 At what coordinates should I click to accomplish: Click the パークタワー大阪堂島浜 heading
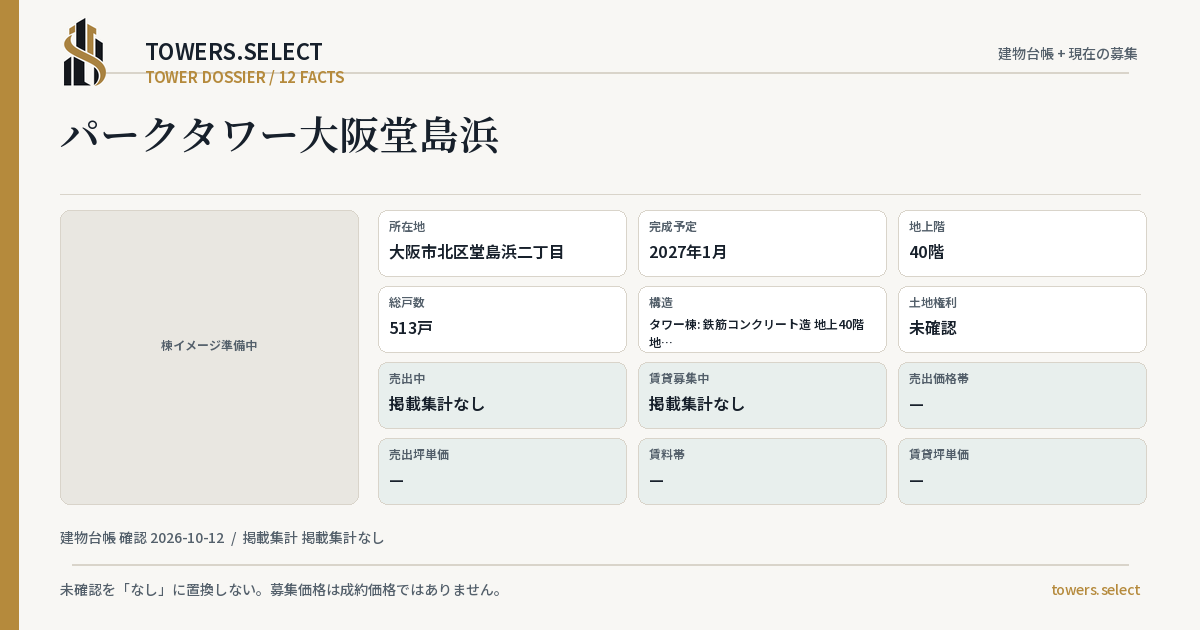[x=280, y=135]
